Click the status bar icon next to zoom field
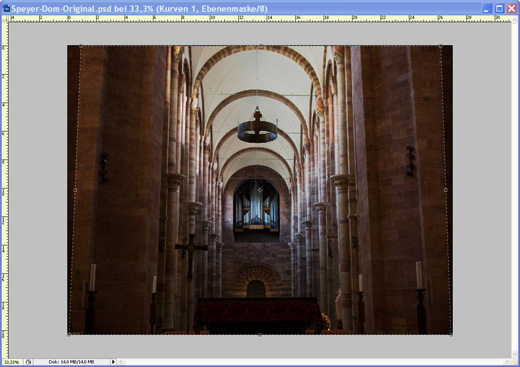This screenshot has width=520, height=367. tap(28, 362)
